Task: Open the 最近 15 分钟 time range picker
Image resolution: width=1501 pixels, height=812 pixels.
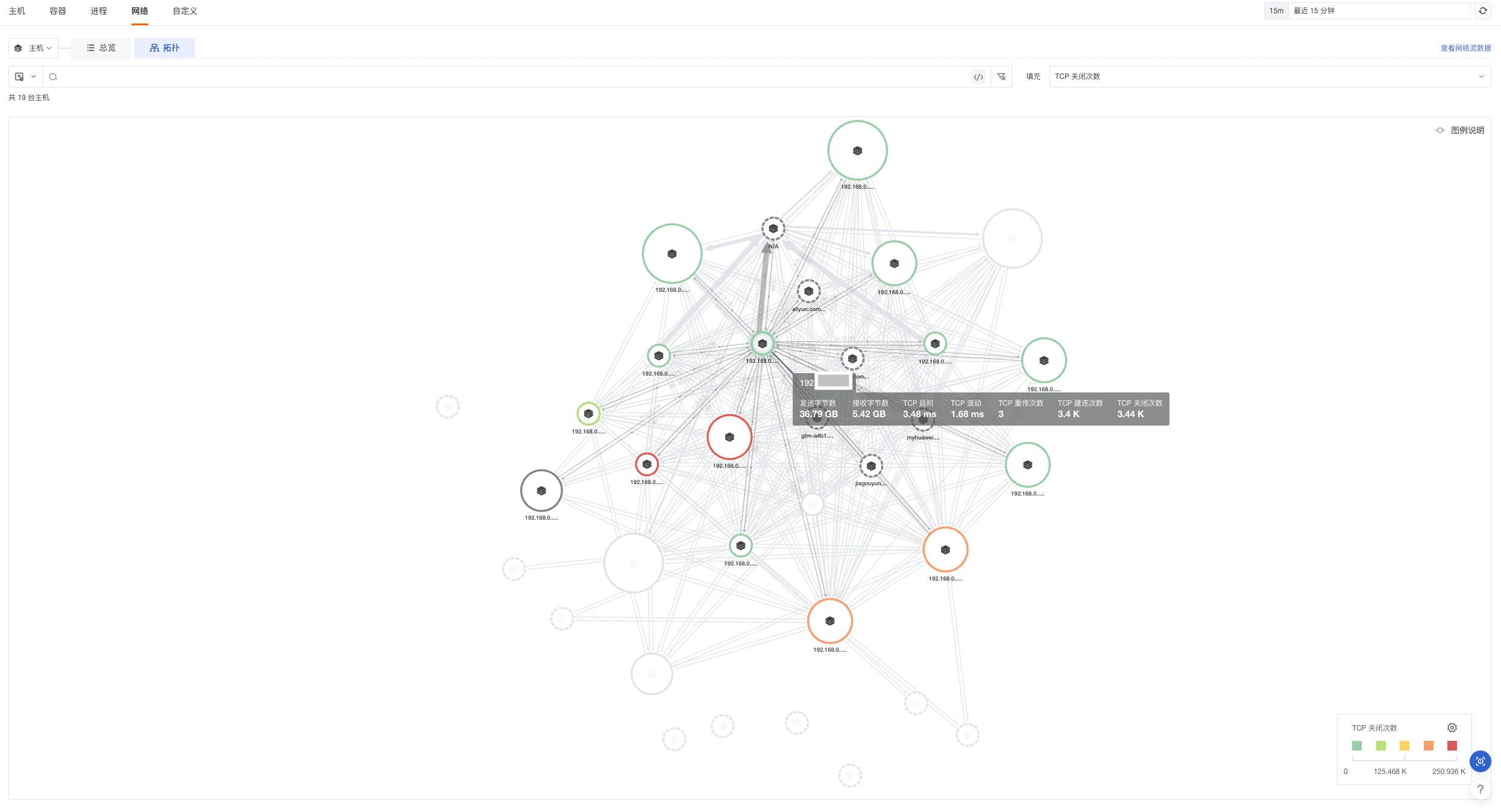Action: [1379, 11]
